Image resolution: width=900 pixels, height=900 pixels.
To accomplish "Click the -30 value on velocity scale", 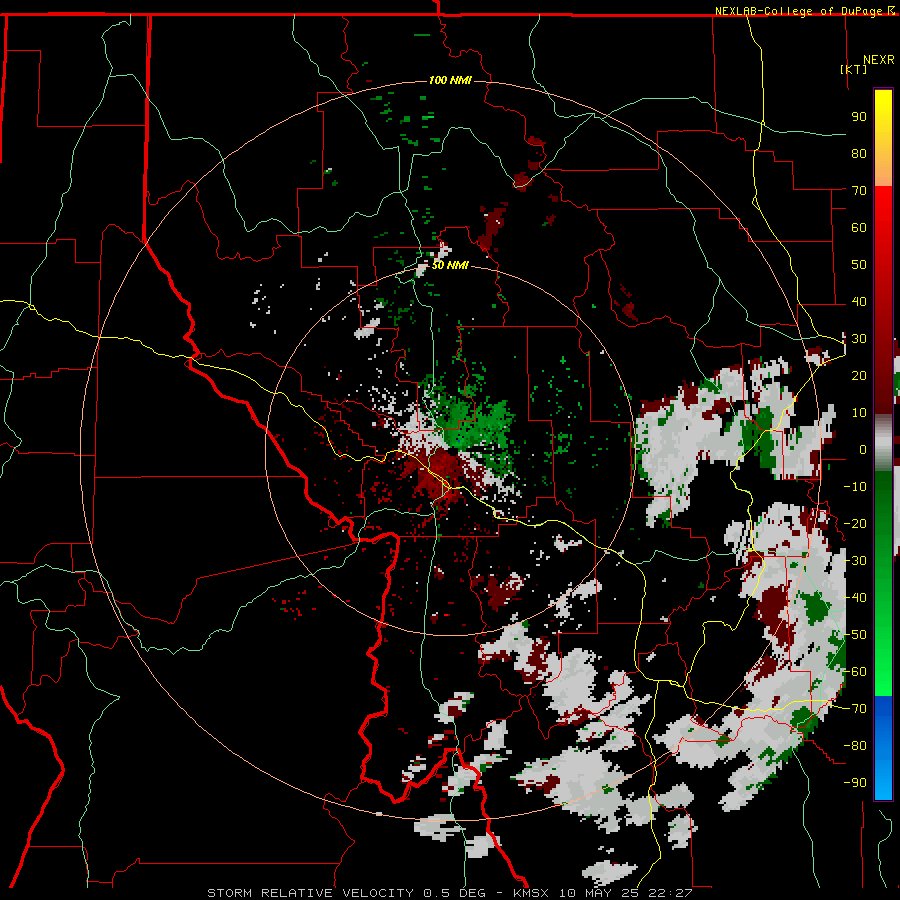I will (x=855, y=561).
